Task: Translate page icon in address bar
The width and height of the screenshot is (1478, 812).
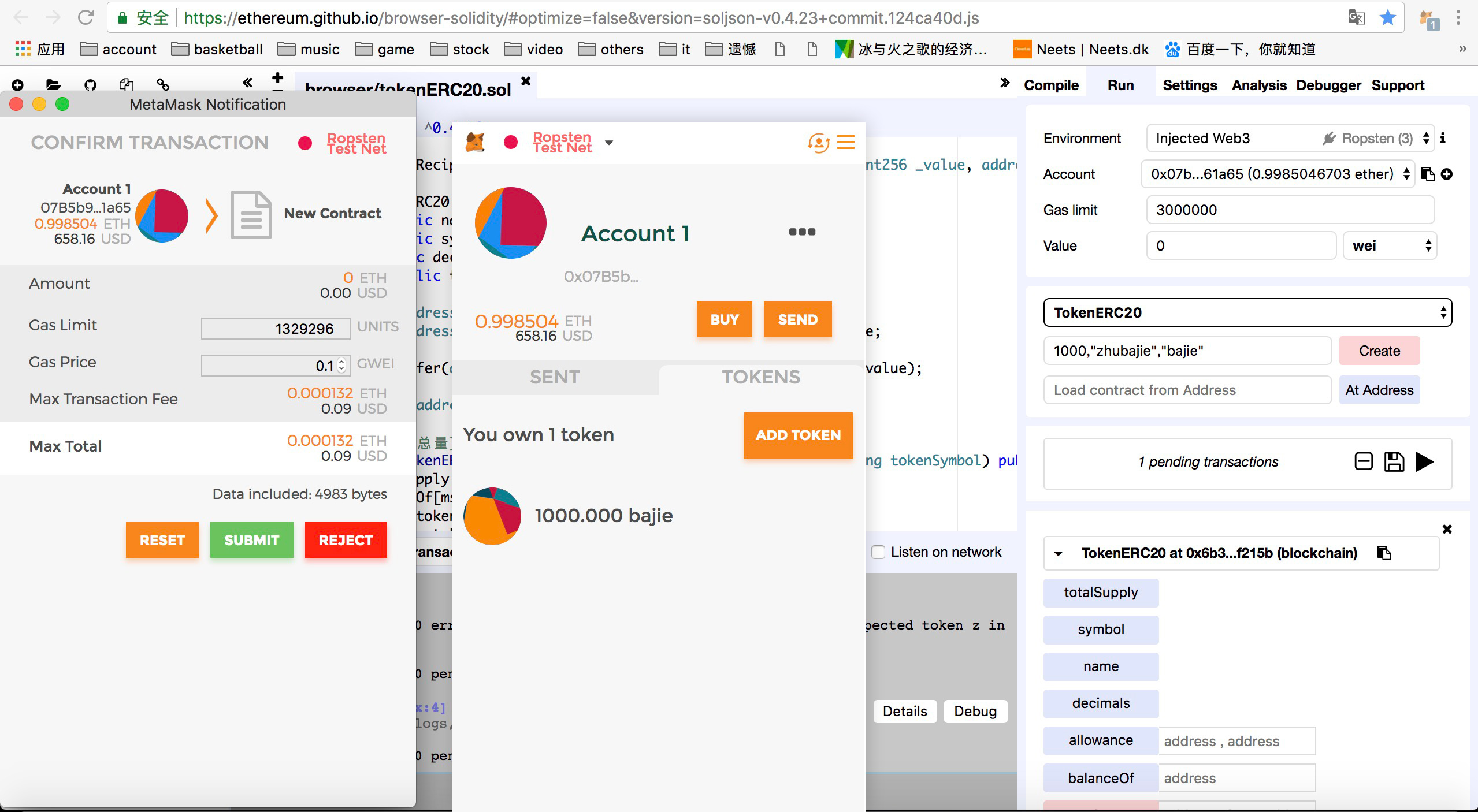Action: pyautogui.click(x=1356, y=17)
